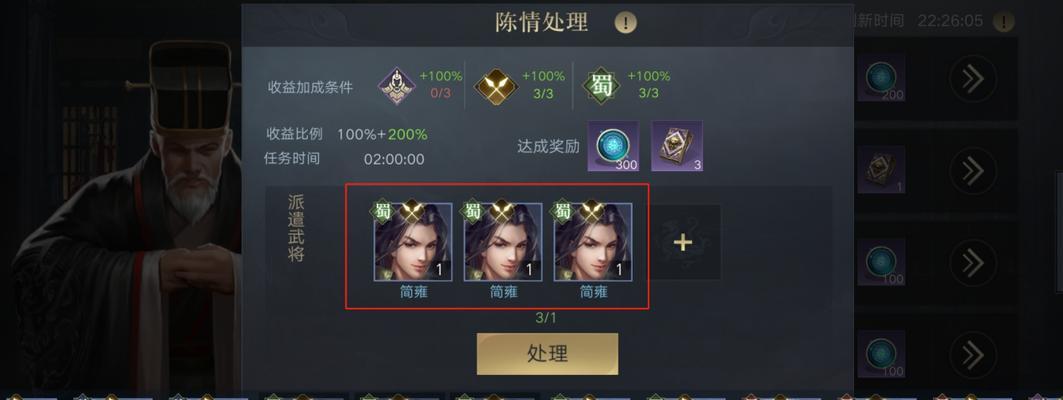The height and width of the screenshot is (400, 1063).
Task: Click the 3/1 dispatched count label
Action: [546, 317]
